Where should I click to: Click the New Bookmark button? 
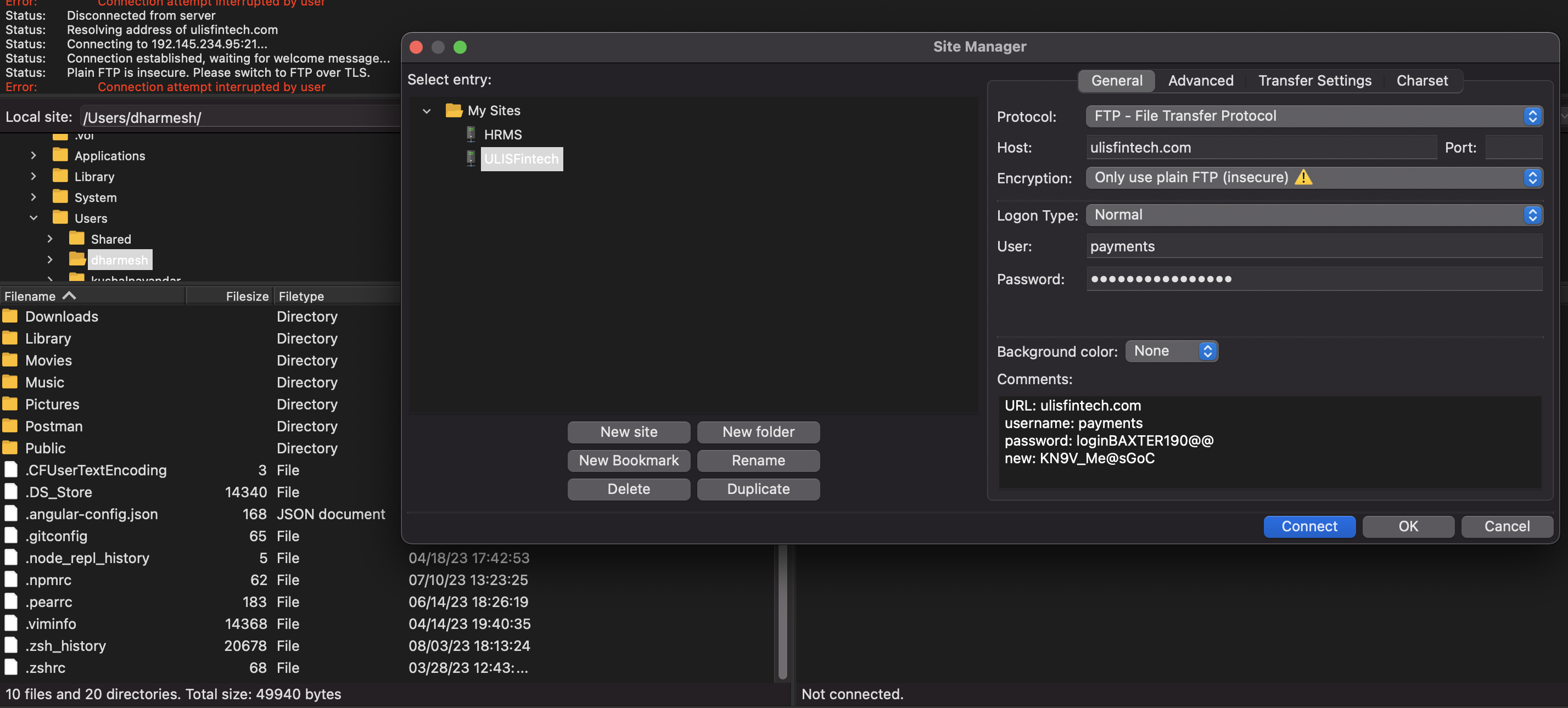coord(629,460)
